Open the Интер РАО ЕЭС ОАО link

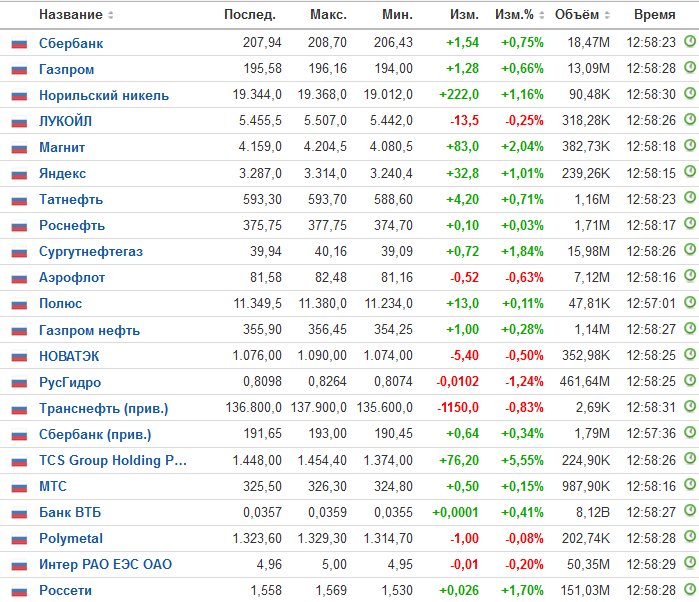point(105,565)
